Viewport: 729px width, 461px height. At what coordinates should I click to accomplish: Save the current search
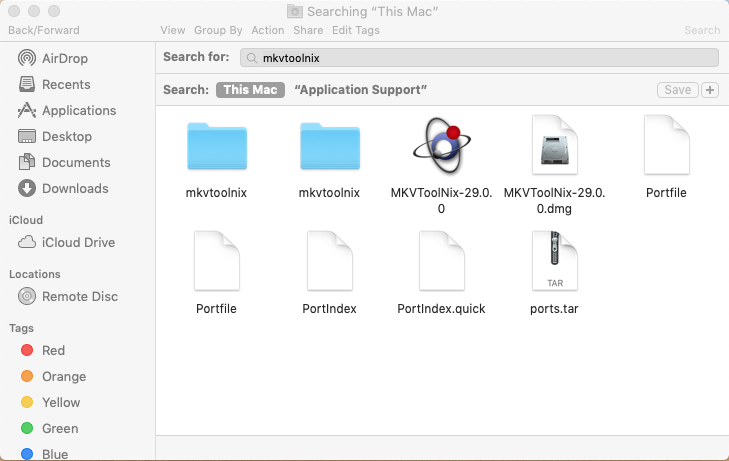pyautogui.click(x=678, y=90)
